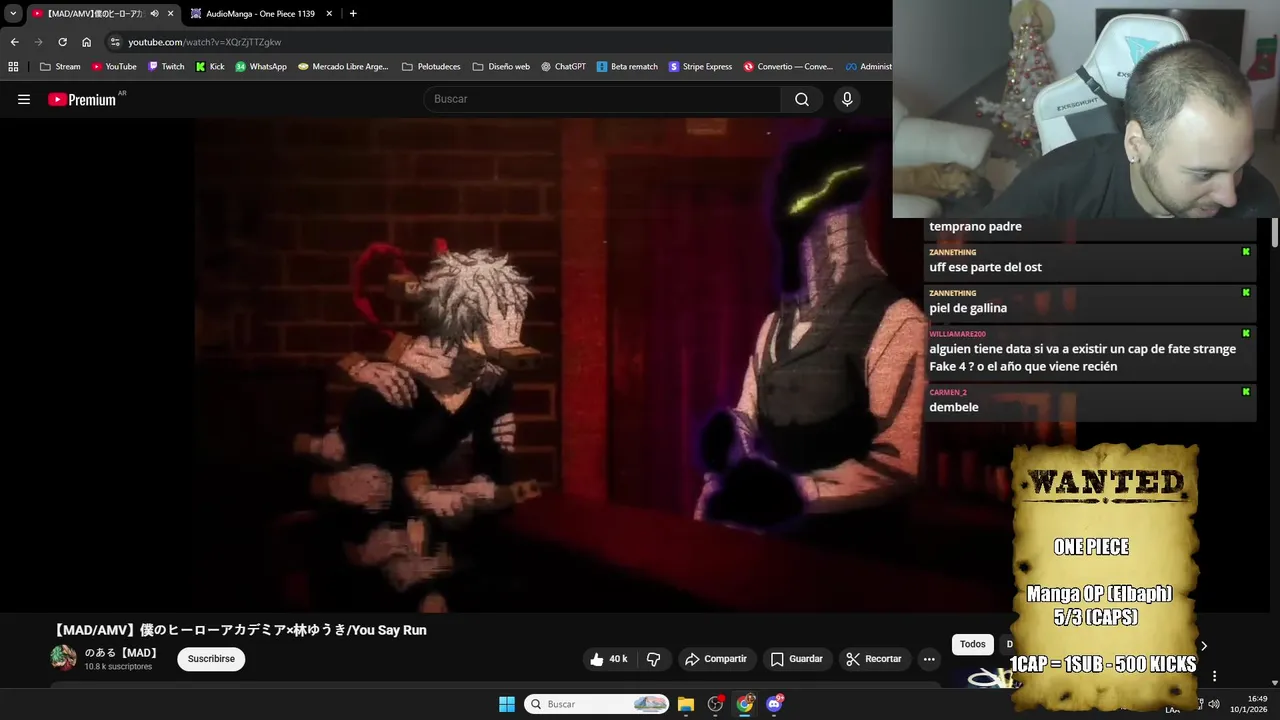Open the volume speaker tray icon
The image size is (1280, 720).
point(1214,704)
